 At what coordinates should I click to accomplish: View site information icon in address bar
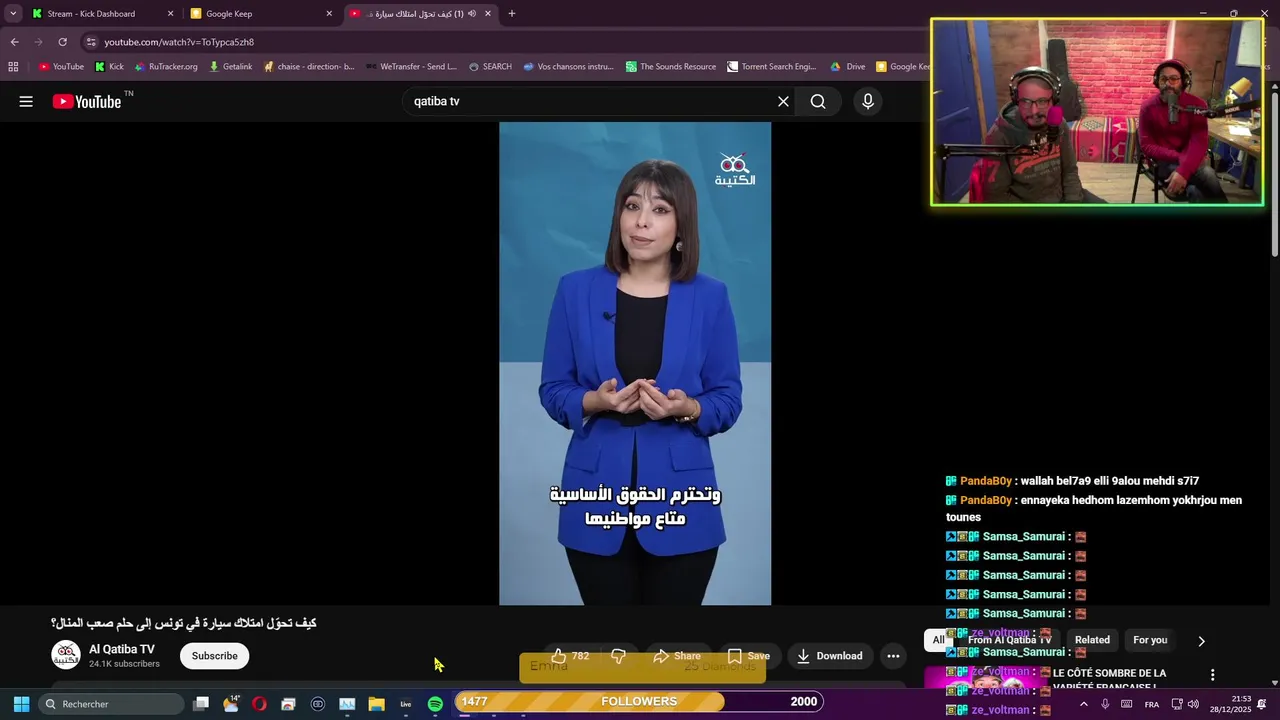[91, 42]
